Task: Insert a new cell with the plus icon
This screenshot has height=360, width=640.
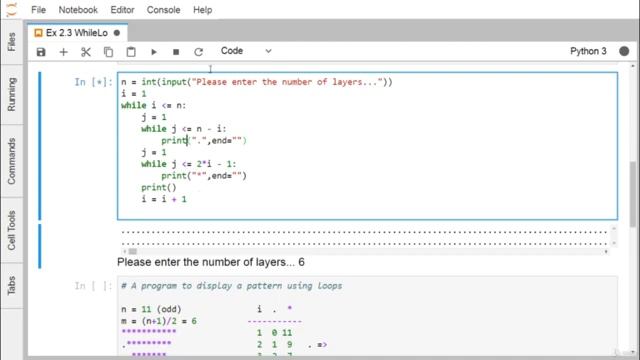Action: tap(63, 52)
